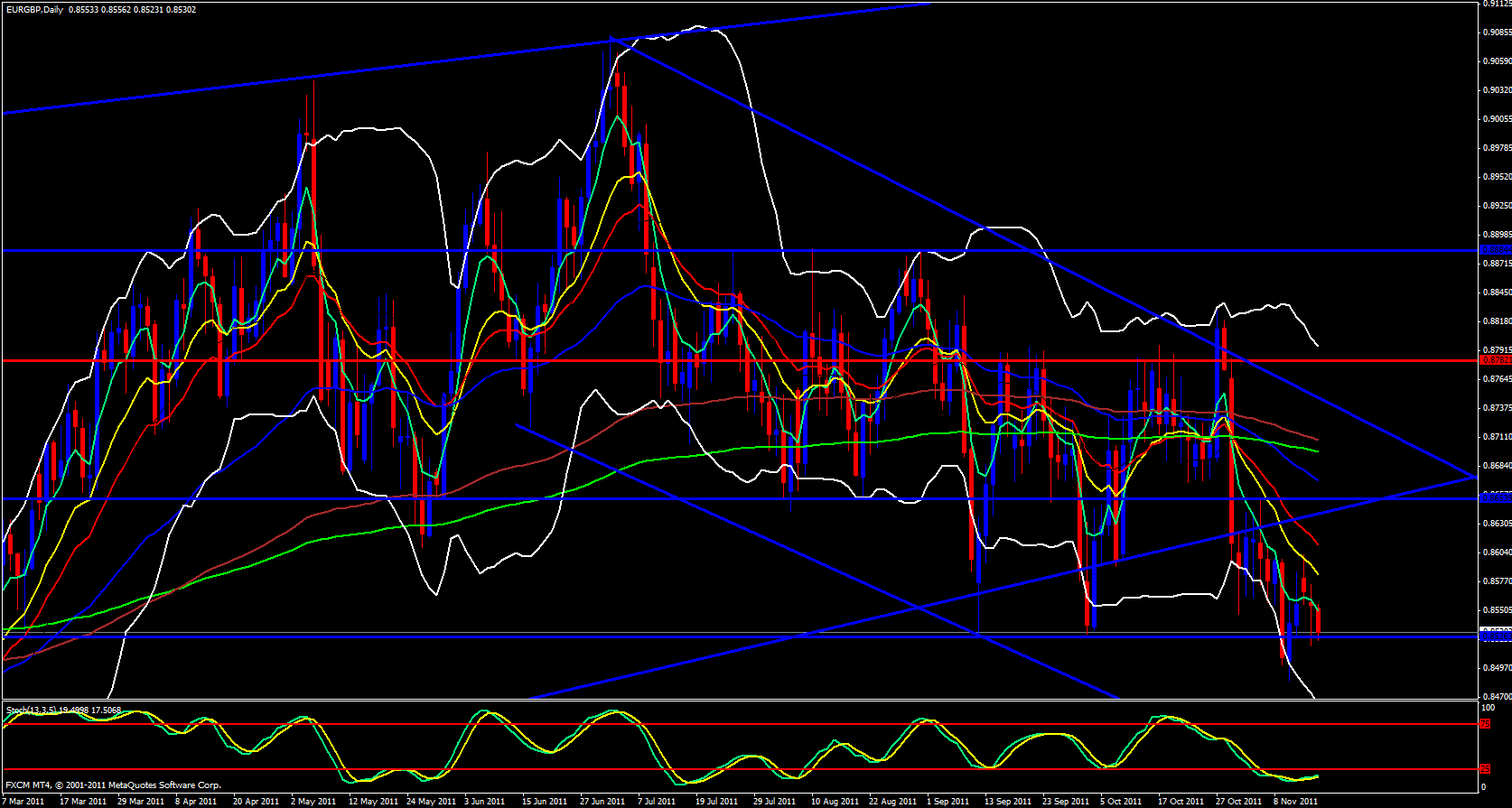Click the 0.85505 price axis label
Viewport: 1512px width, 808px height.
tap(1497, 610)
